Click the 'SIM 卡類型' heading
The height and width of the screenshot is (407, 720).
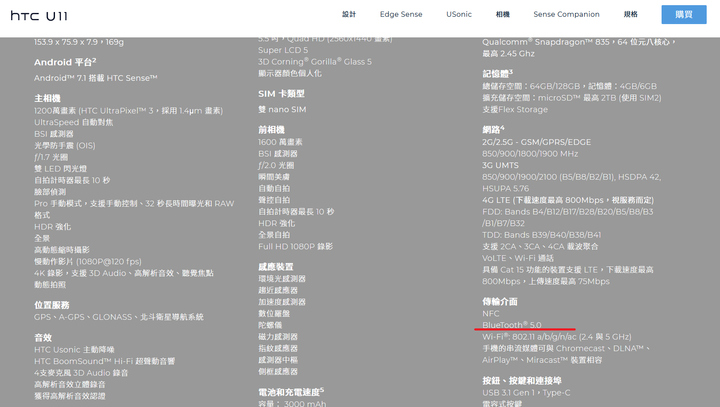[281, 94]
